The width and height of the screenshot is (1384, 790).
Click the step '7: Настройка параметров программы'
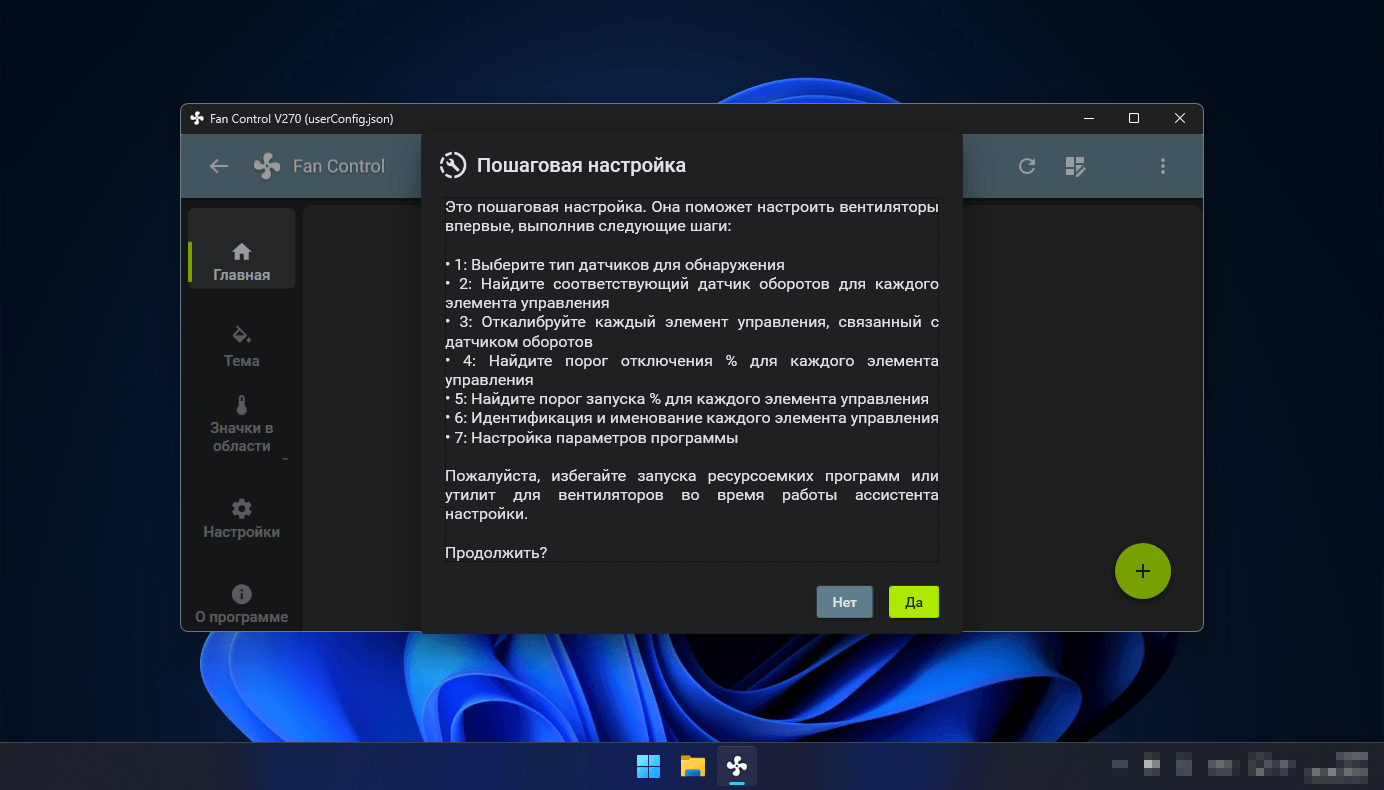click(x=592, y=438)
